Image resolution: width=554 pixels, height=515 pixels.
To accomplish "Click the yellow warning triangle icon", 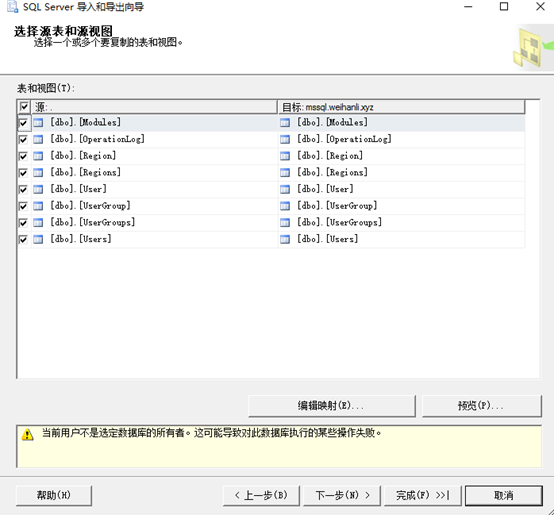I will tap(28, 435).
